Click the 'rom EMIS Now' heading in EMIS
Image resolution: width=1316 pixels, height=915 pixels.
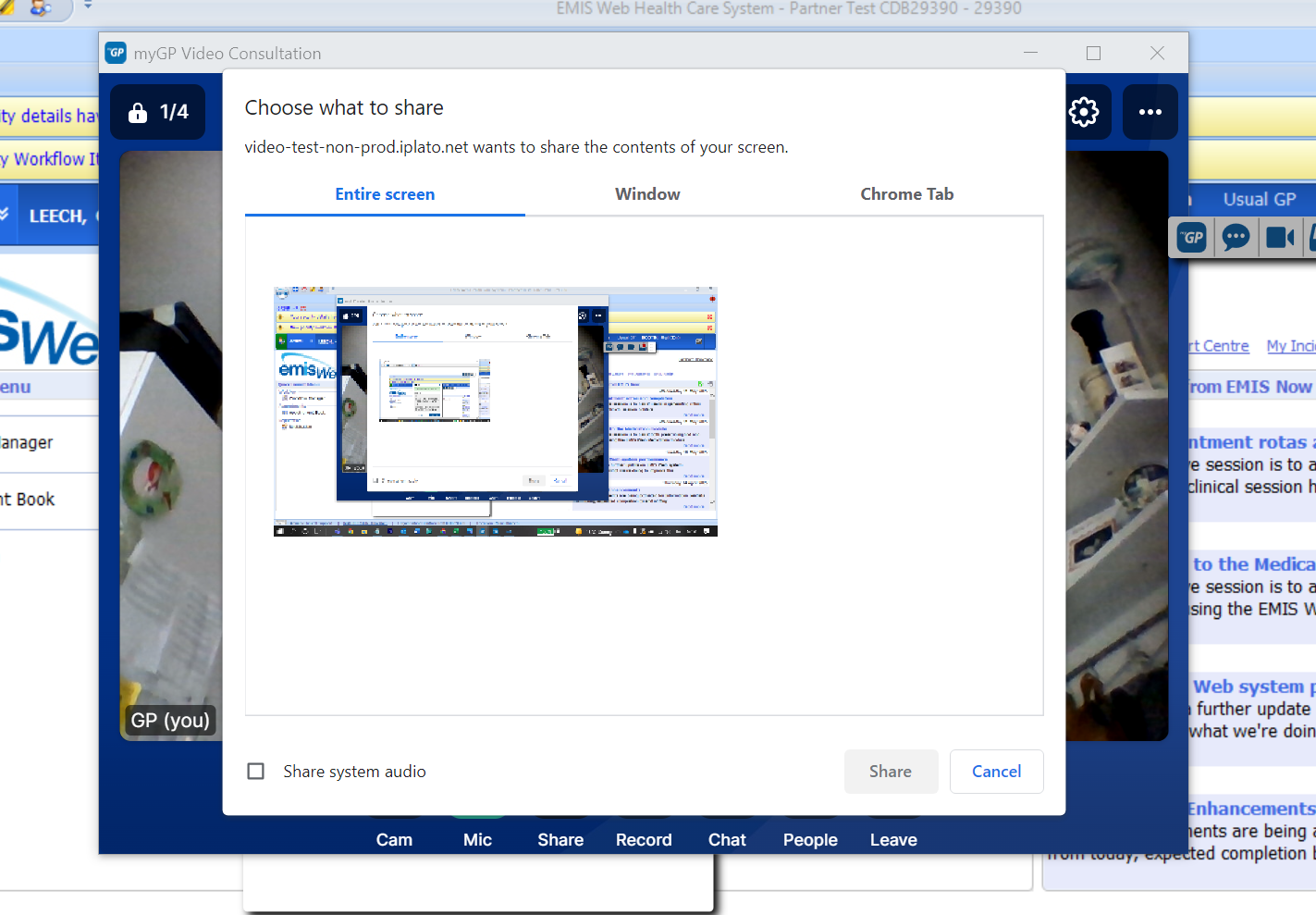point(1251,387)
